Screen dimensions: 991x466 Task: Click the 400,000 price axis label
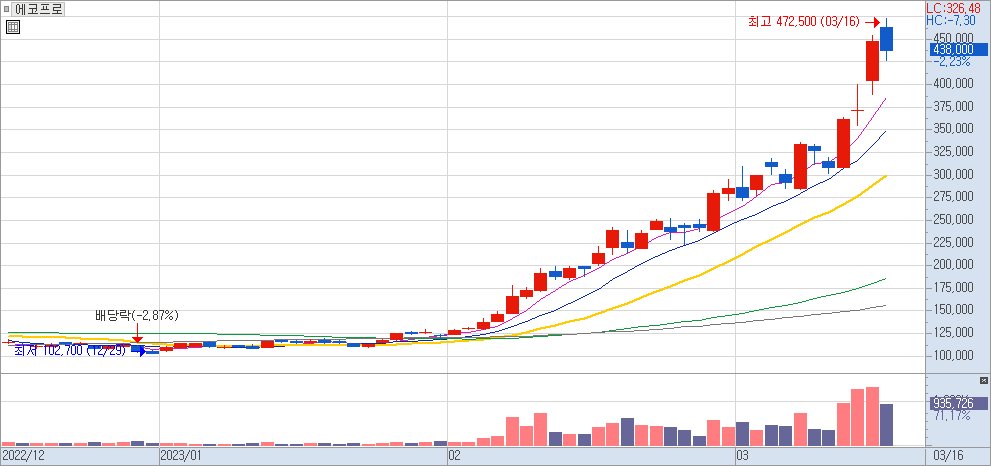(x=954, y=84)
